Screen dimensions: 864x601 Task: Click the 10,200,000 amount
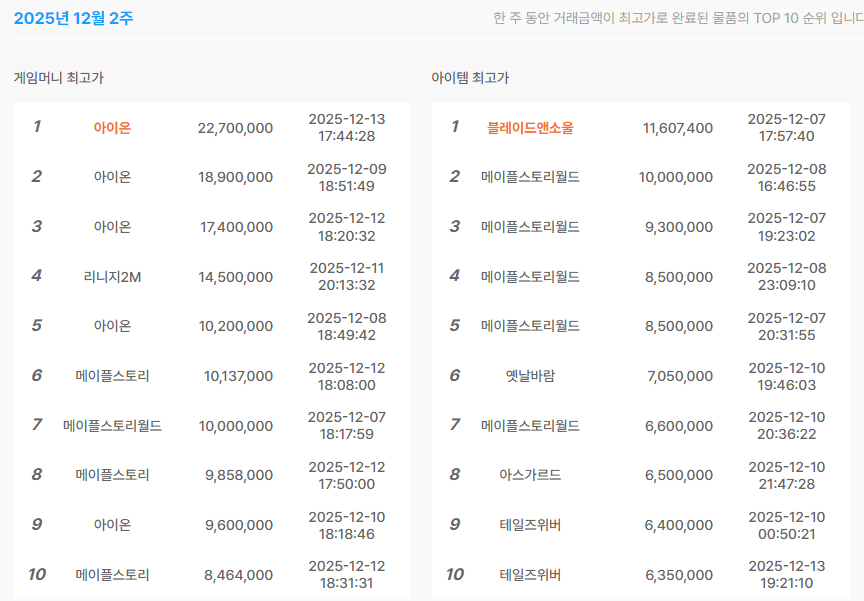[236, 326]
